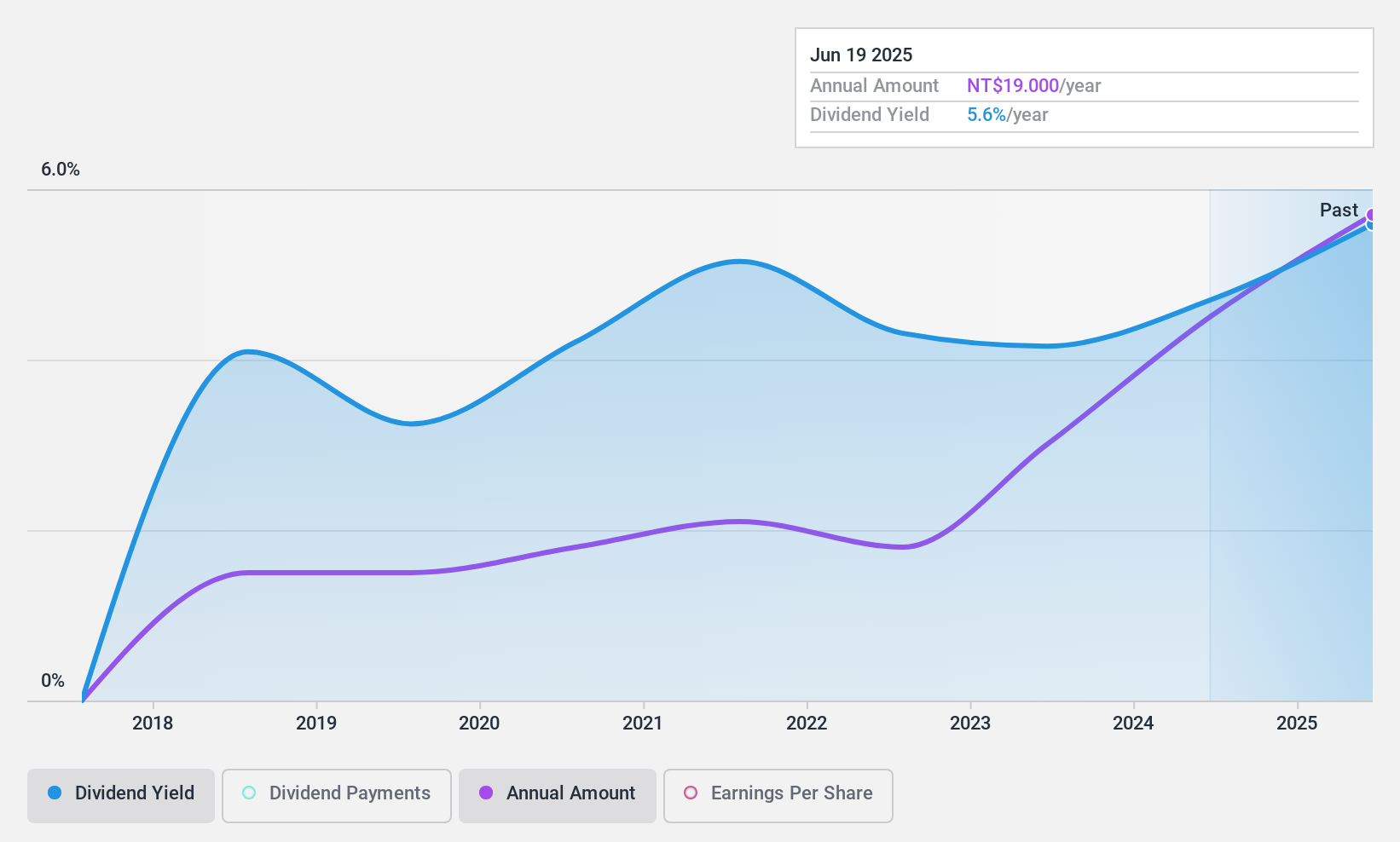Click the blue Dividend Yield legend dot
The image size is (1400, 842).
click(x=55, y=793)
